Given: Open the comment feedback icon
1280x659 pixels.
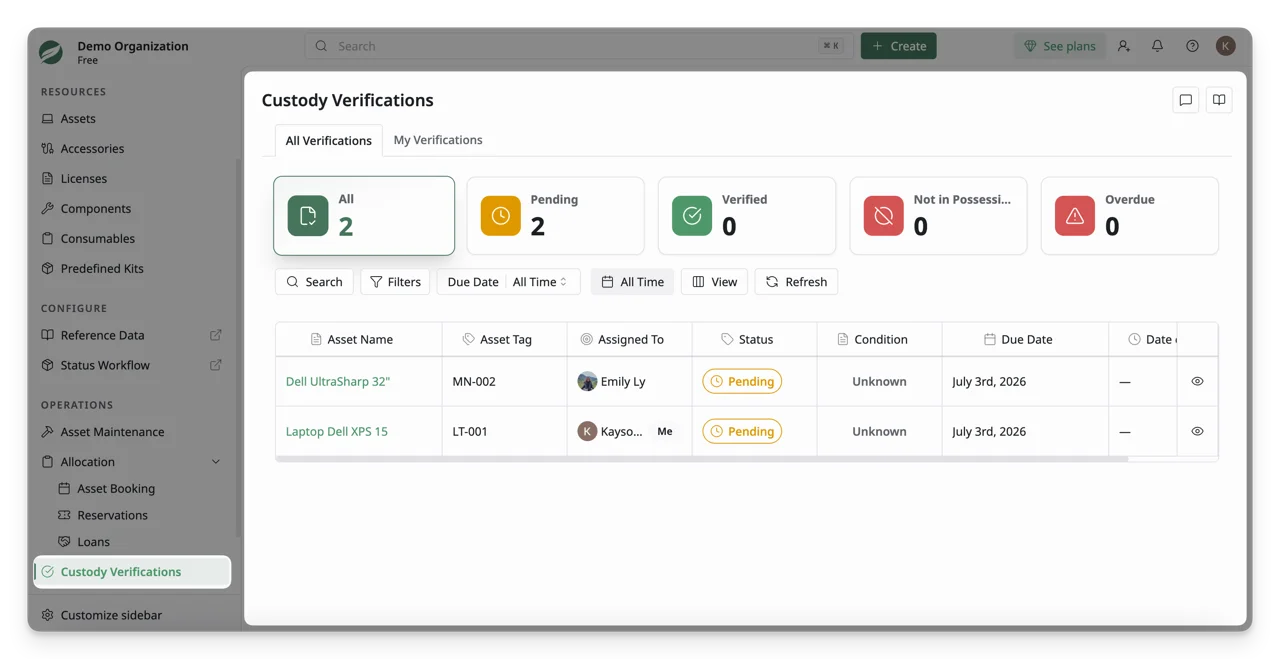Looking at the screenshot, I should pos(1185,100).
